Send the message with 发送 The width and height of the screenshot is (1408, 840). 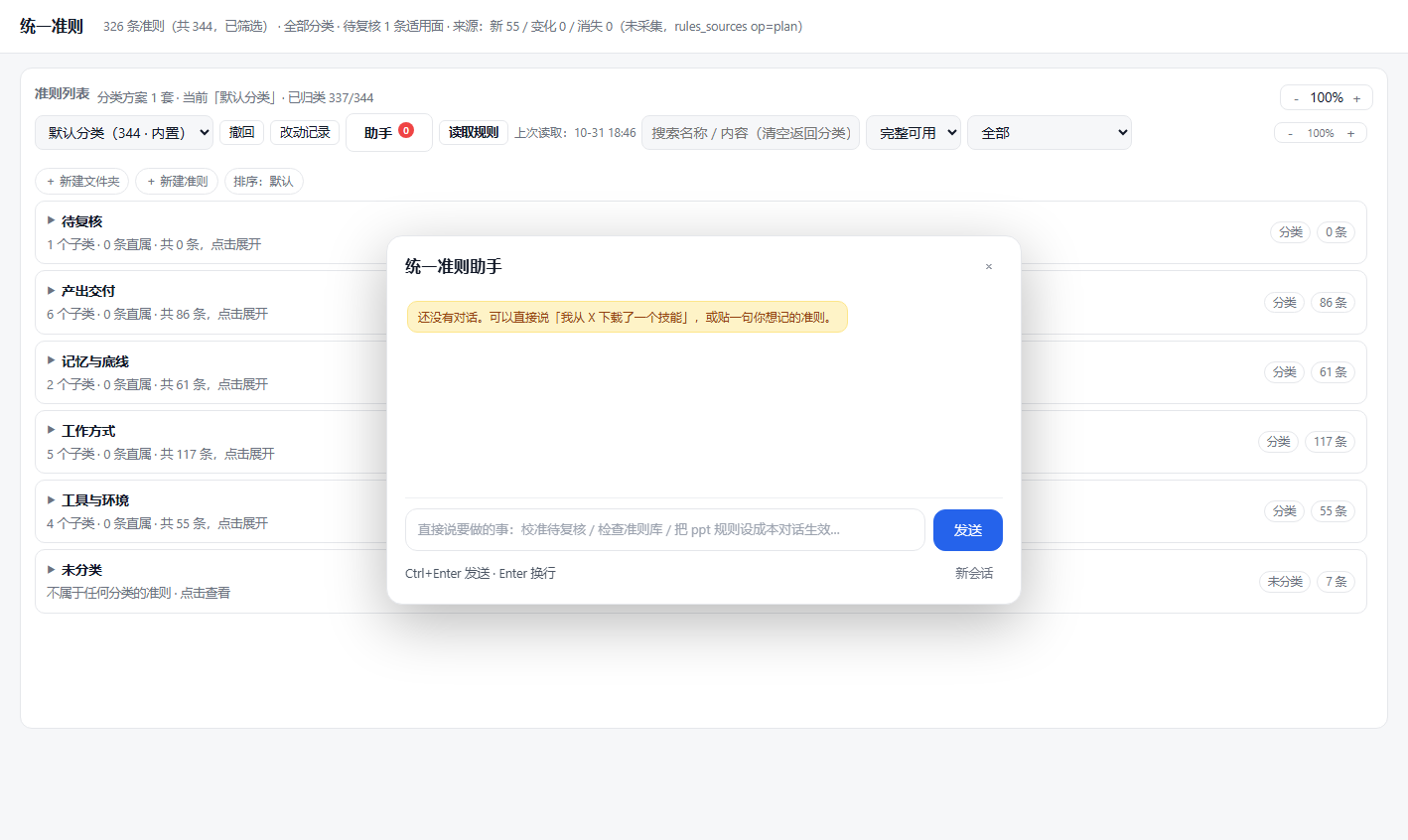click(x=968, y=530)
